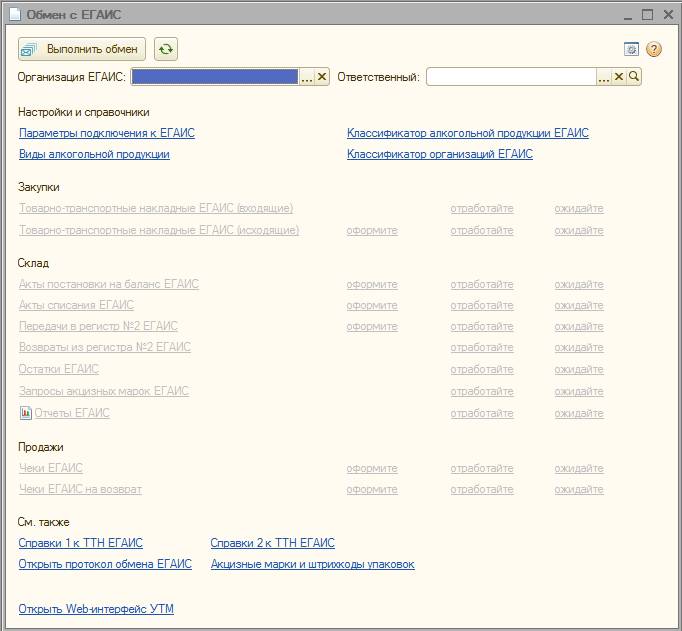Open Запросы акцизных марок ЕГАИС
Screen dimensions: 682x631
click(104, 391)
